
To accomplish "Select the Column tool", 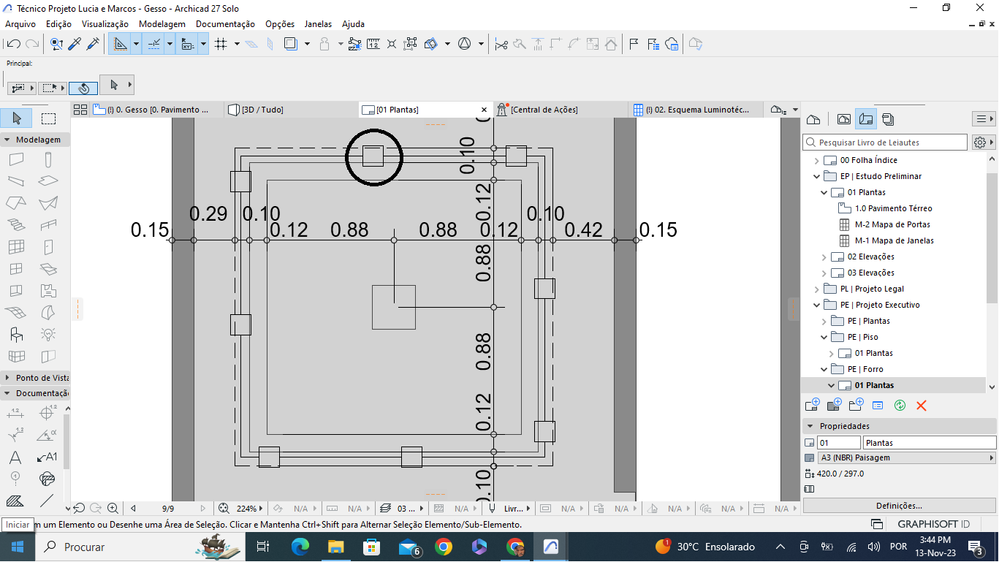I will point(48,159).
